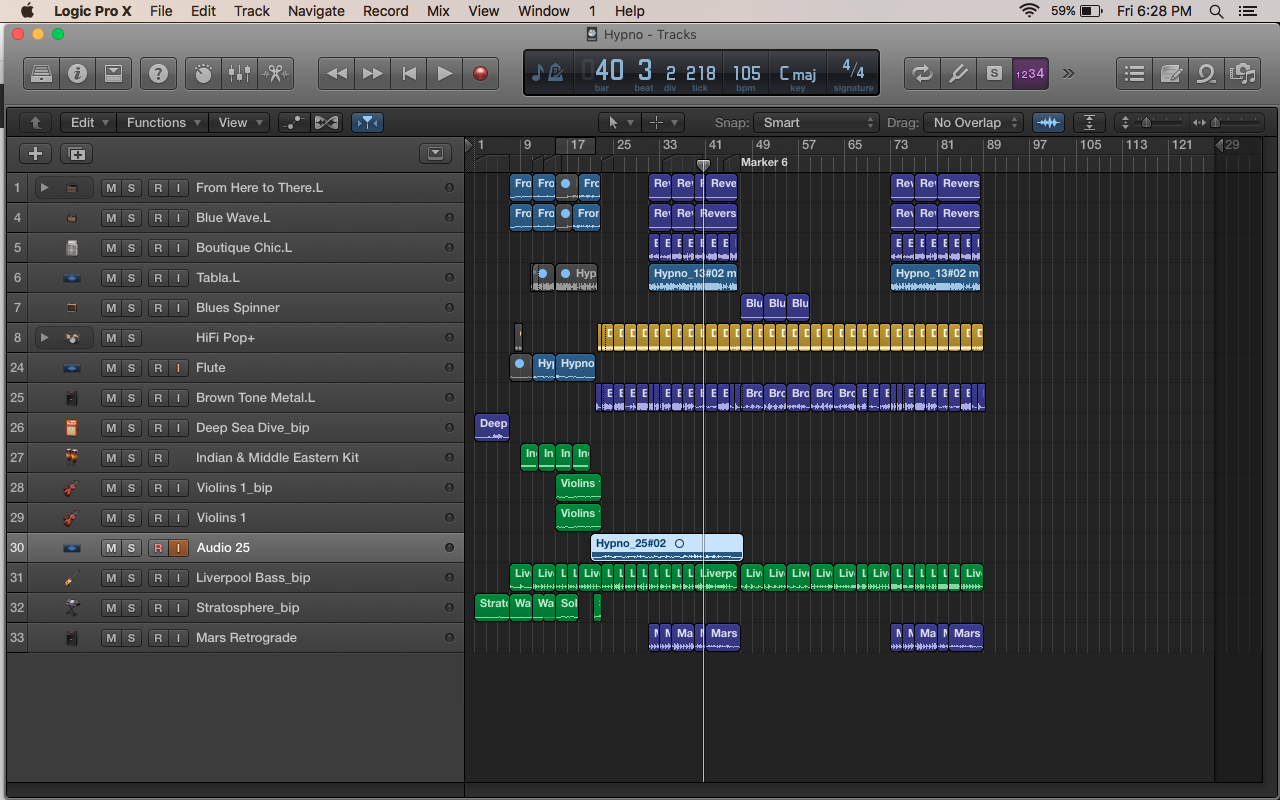Toggle the Solo mode button in the control bar
The height and width of the screenshot is (800, 1280).
(994, 73)
